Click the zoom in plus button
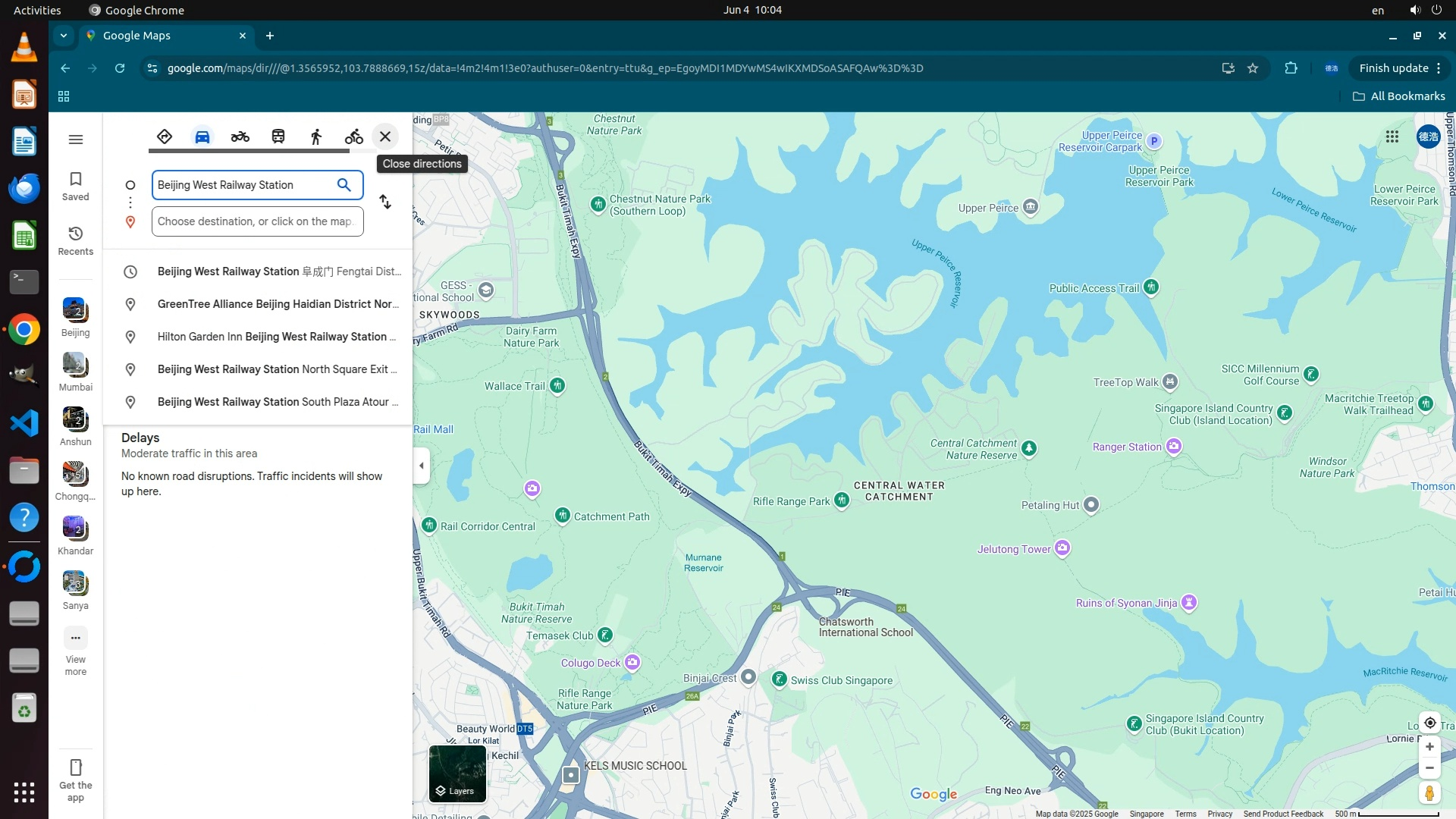The height and width of the screenshot is (819, 1456). [x=1429, y=747]
